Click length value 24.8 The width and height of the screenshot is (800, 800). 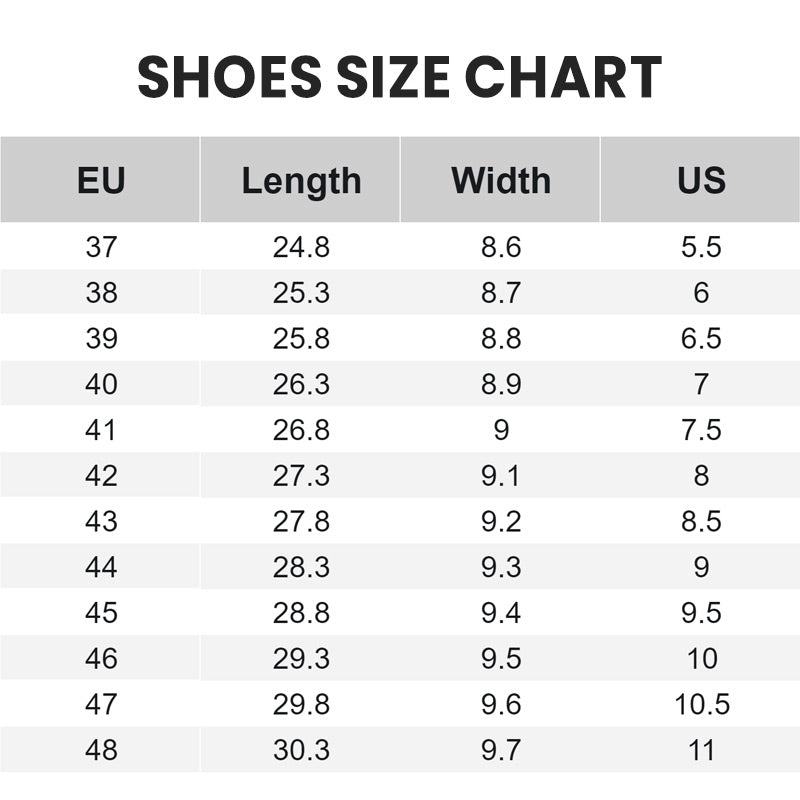[x=301, y=247]
